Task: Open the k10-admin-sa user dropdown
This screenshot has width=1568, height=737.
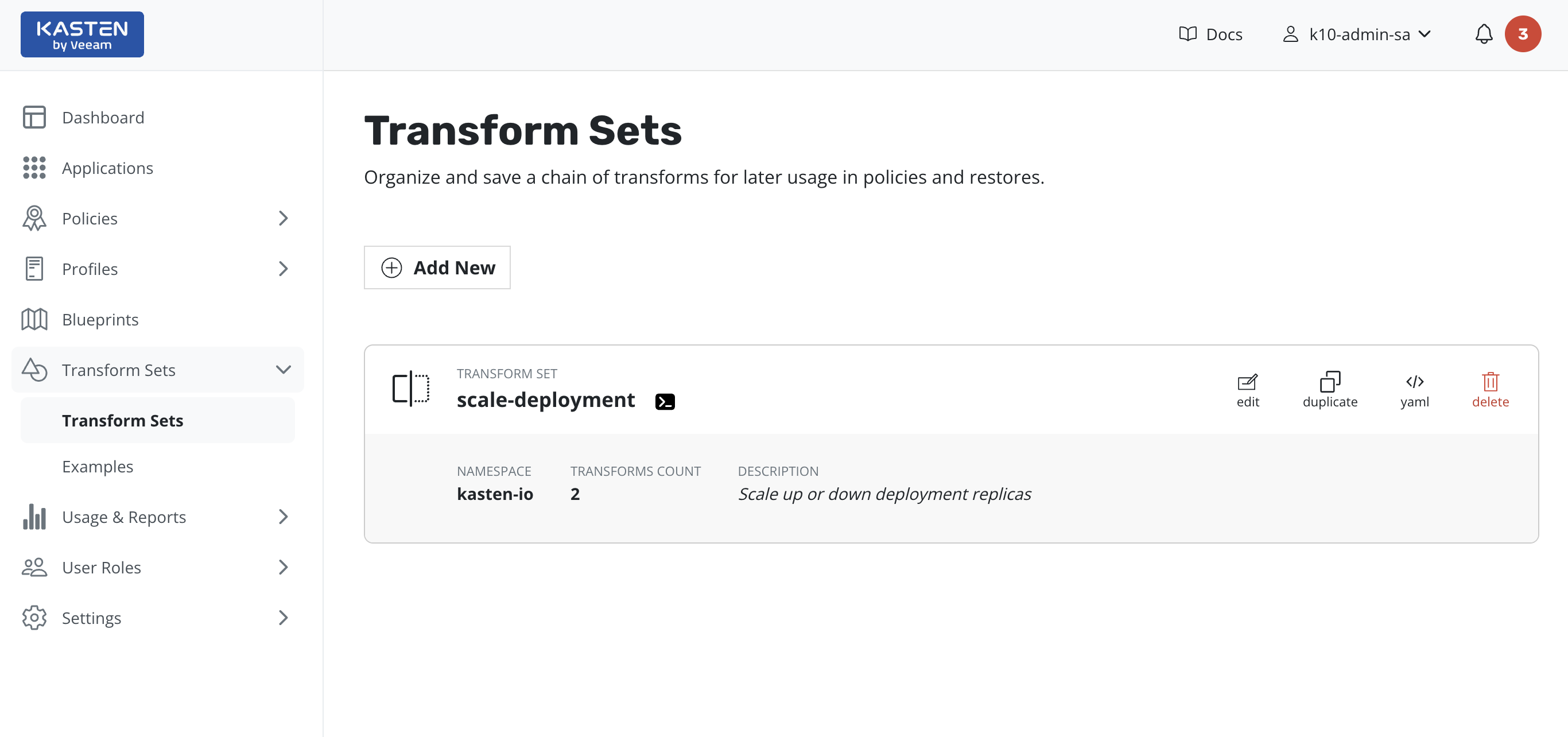Action: pyautogui.click(x=1358, y=34)
